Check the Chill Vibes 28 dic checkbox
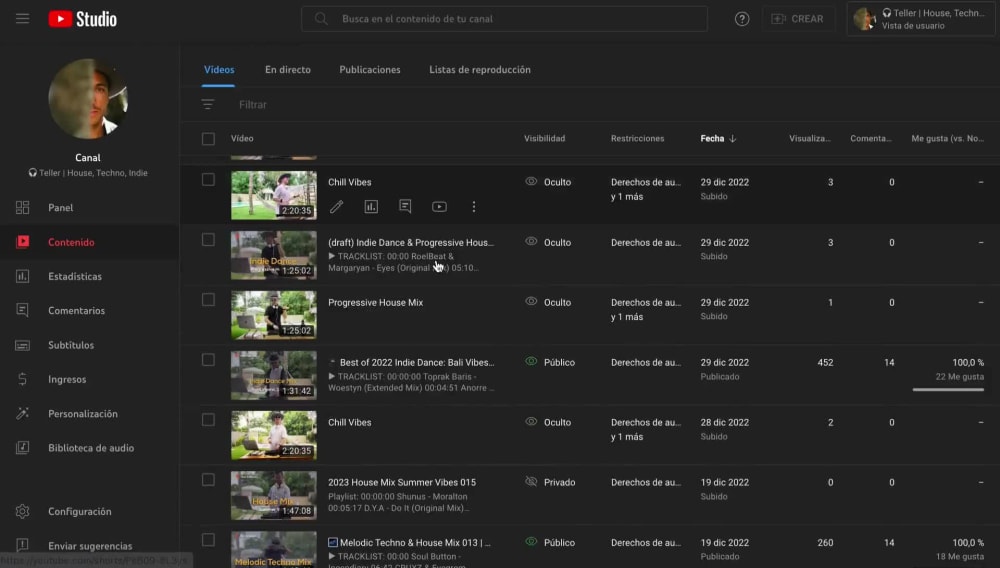Image resolution: width=1000 pixels, height=568 pixels. tap(208, 419)
